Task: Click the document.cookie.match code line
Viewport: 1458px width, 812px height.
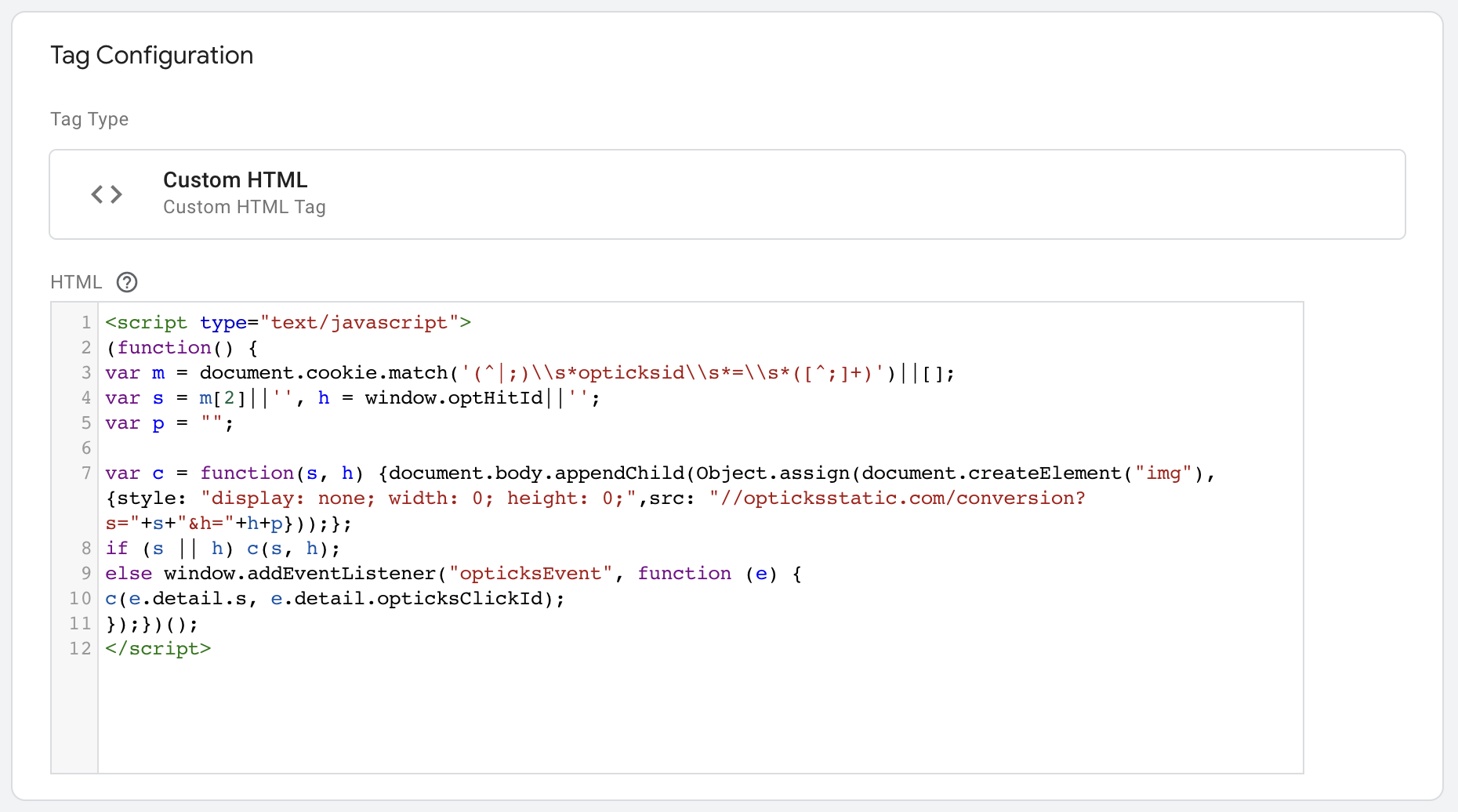Action: tap(530, 372)
